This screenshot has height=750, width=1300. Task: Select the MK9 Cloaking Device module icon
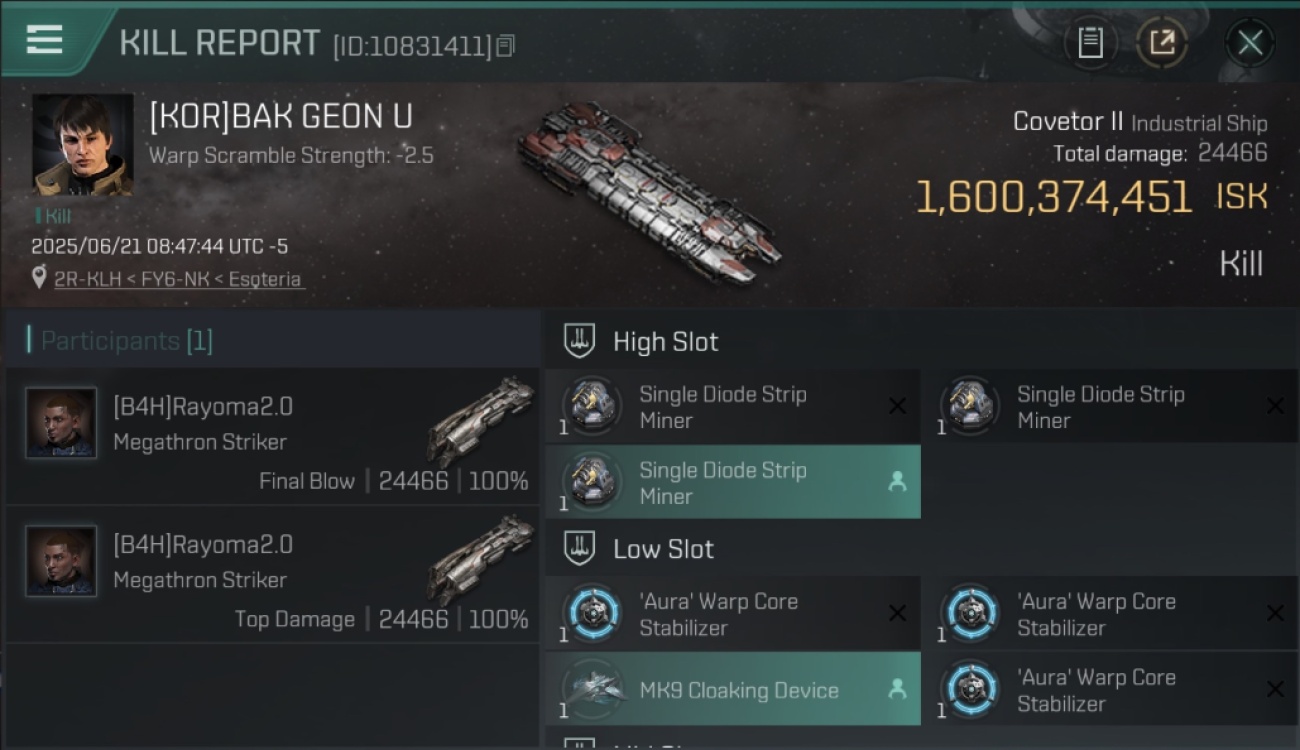pos(593,690)
